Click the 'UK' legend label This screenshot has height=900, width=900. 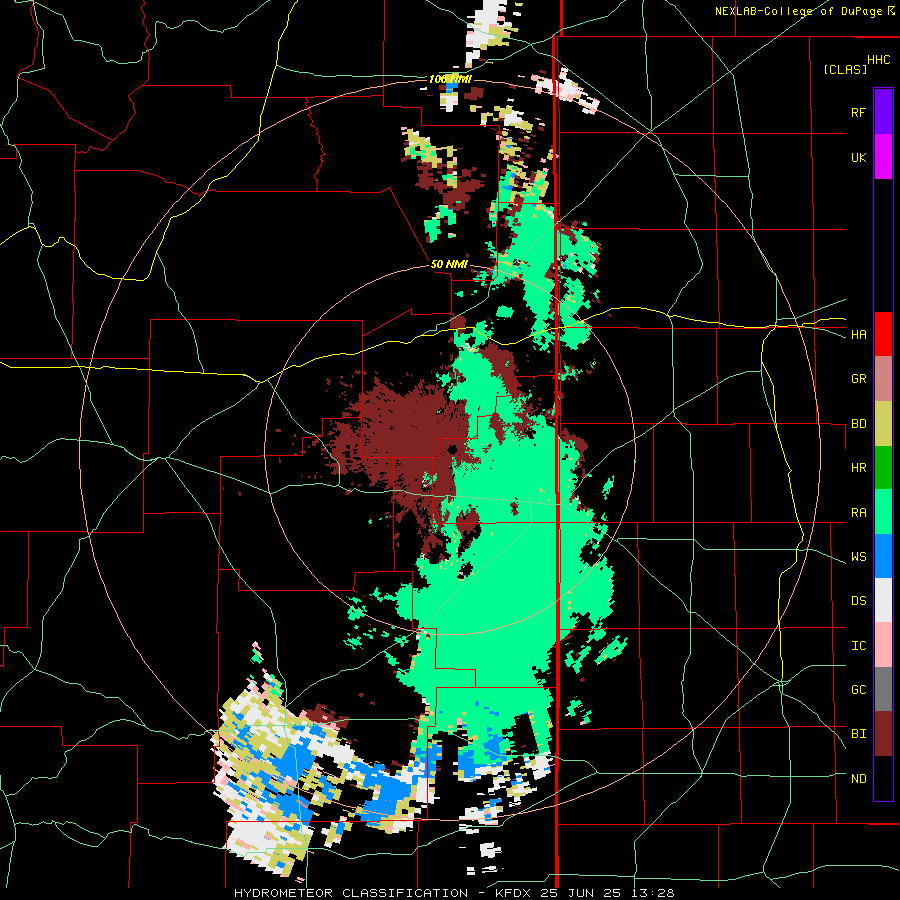[858, 157]
